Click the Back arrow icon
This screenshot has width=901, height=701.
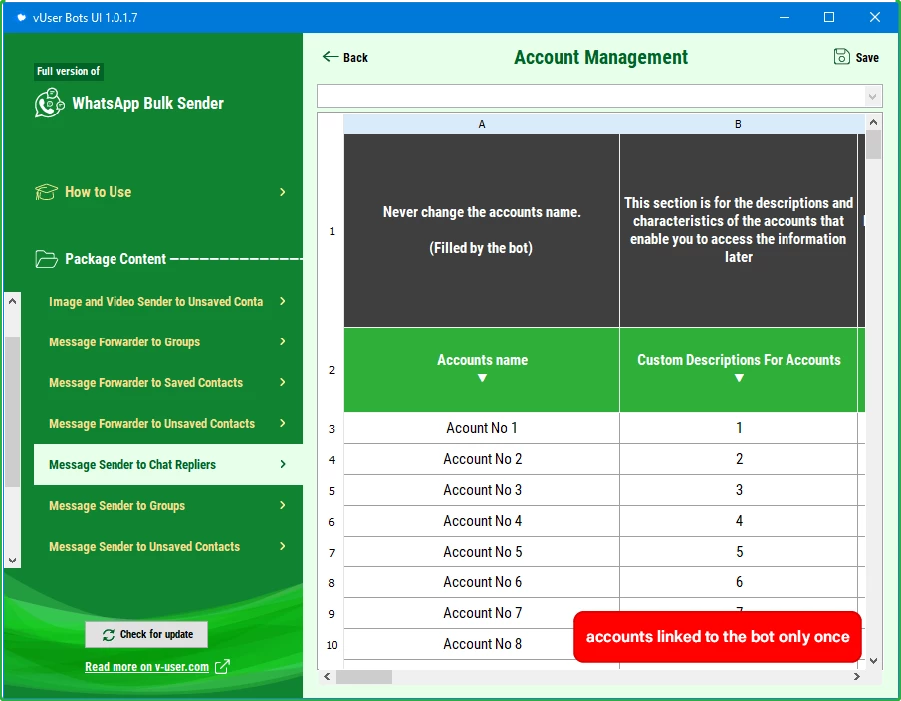pyautogui.click(x=330, y=56)
